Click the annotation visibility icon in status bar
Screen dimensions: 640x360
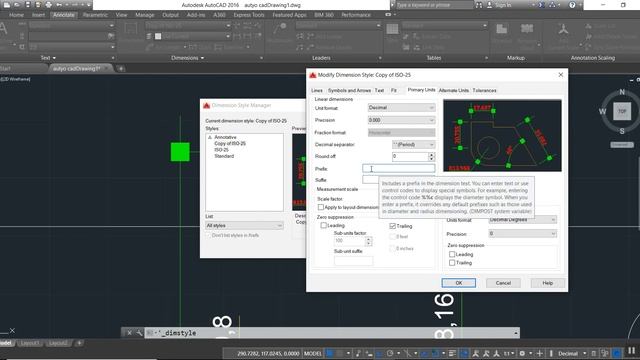(x=476, y=353)
